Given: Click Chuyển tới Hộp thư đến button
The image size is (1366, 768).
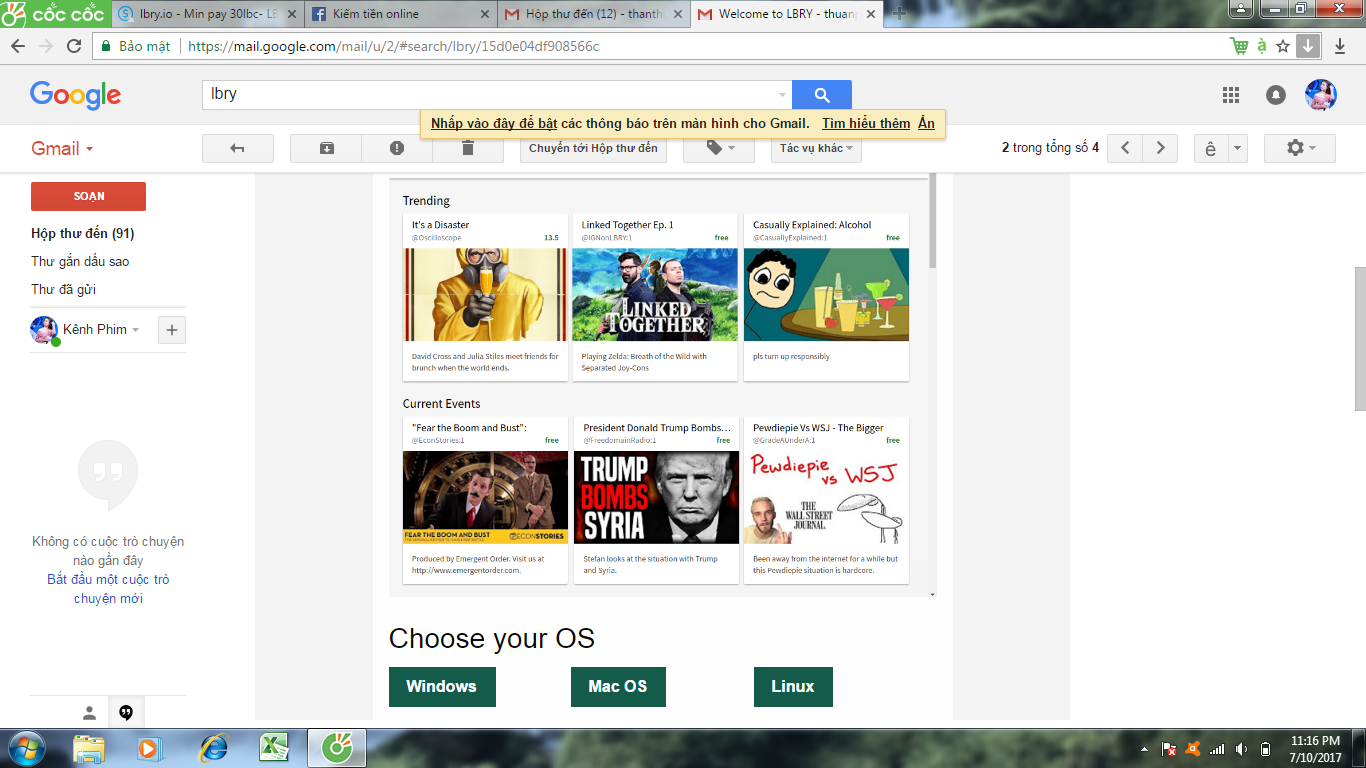Looking at the screenshot, I should (594, 148).
